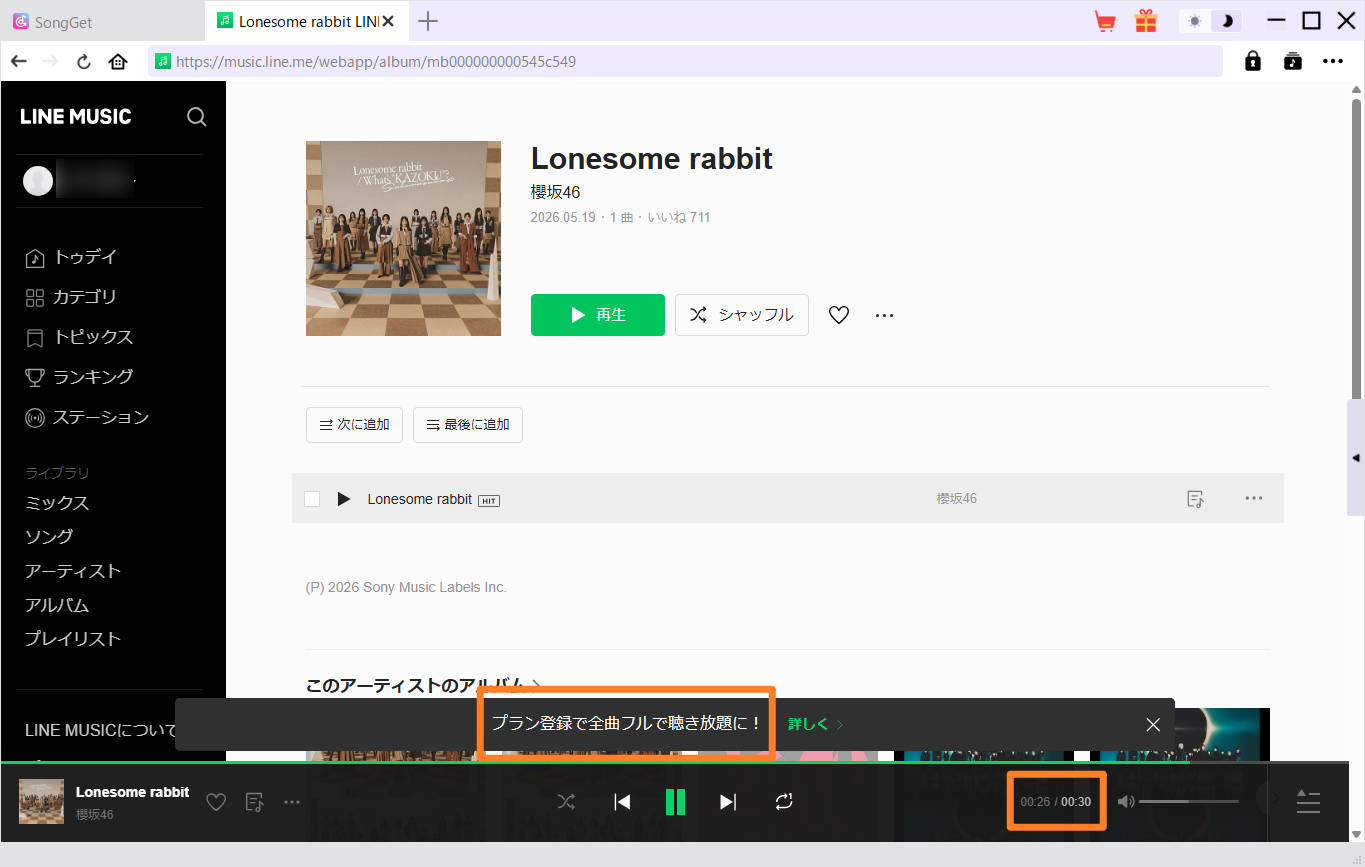Viewport: 1365px width, 867px height.
Task: Click the シャッフル button
Action: [x=742, y=315]
